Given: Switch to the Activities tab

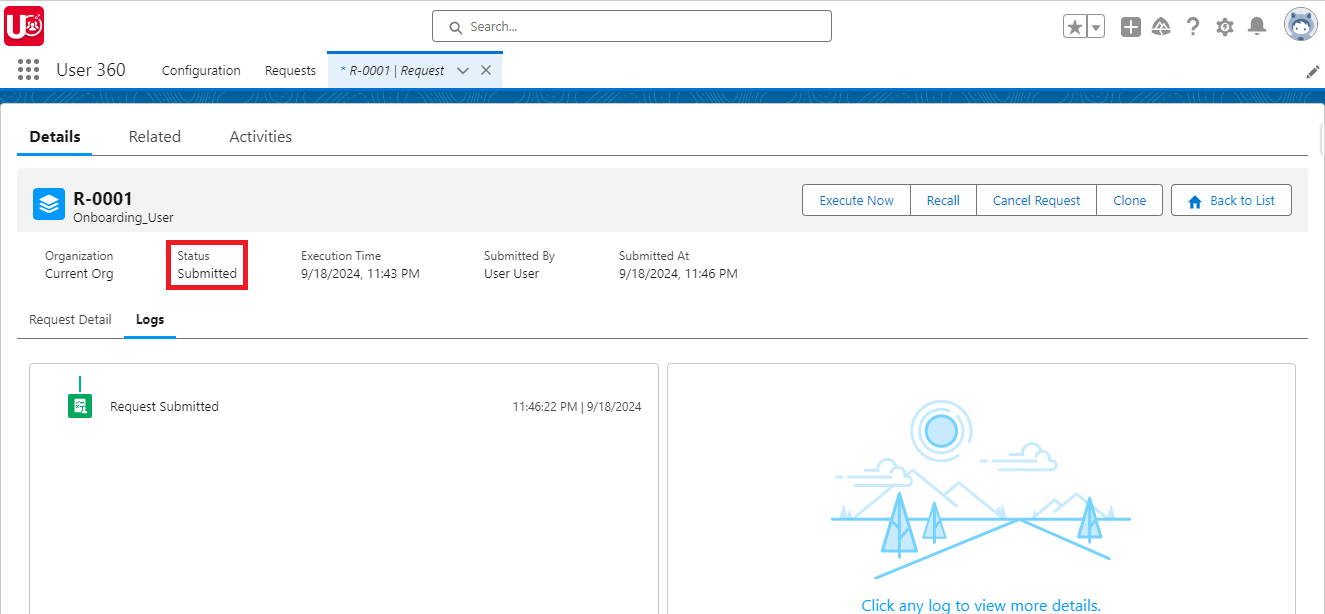Looking at the screenshot, I should tap(261, 137).
